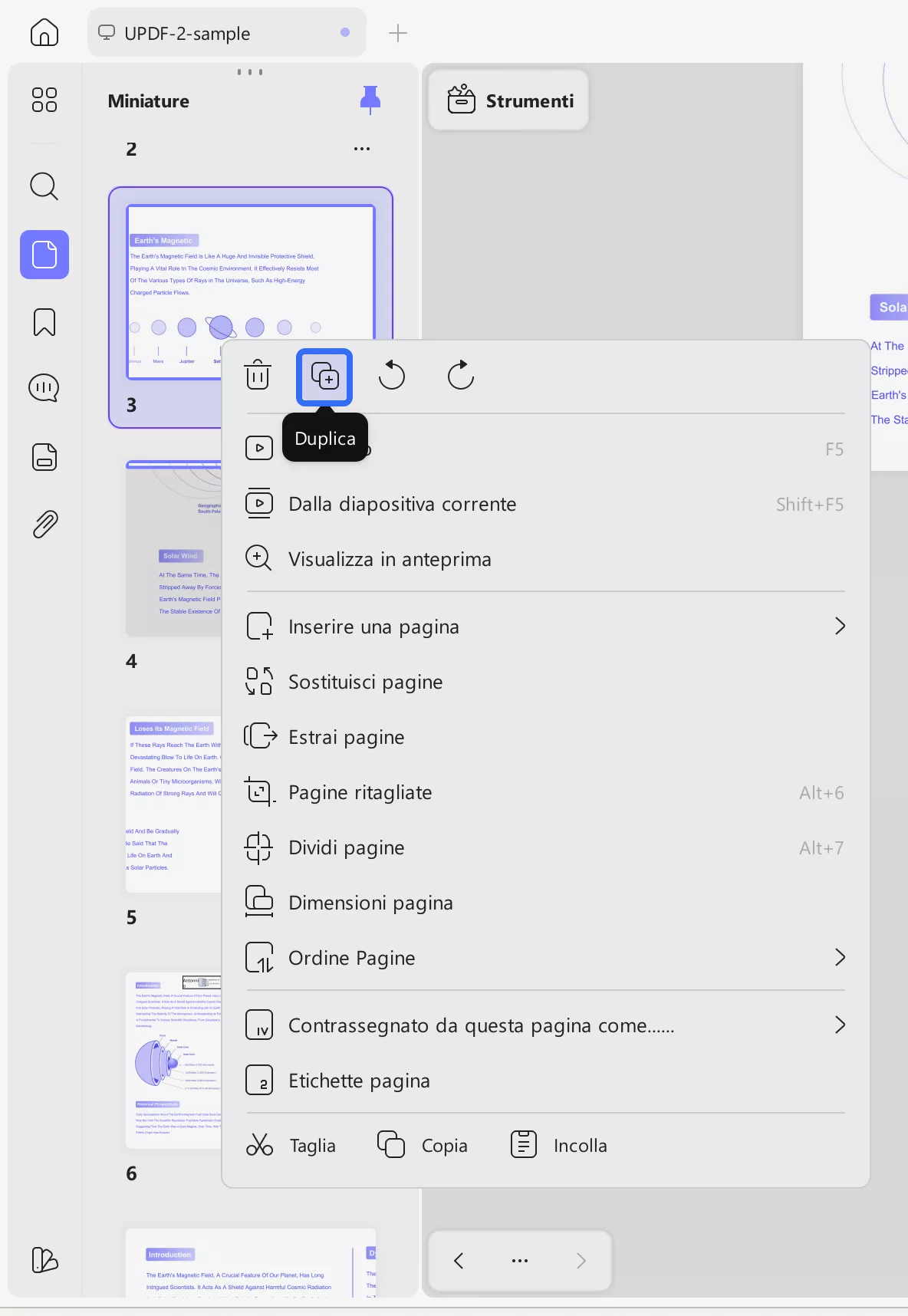Screen dimensions: 908x1316
Task: Open Inserire una pagina submenu
Action: pos(545,627)
